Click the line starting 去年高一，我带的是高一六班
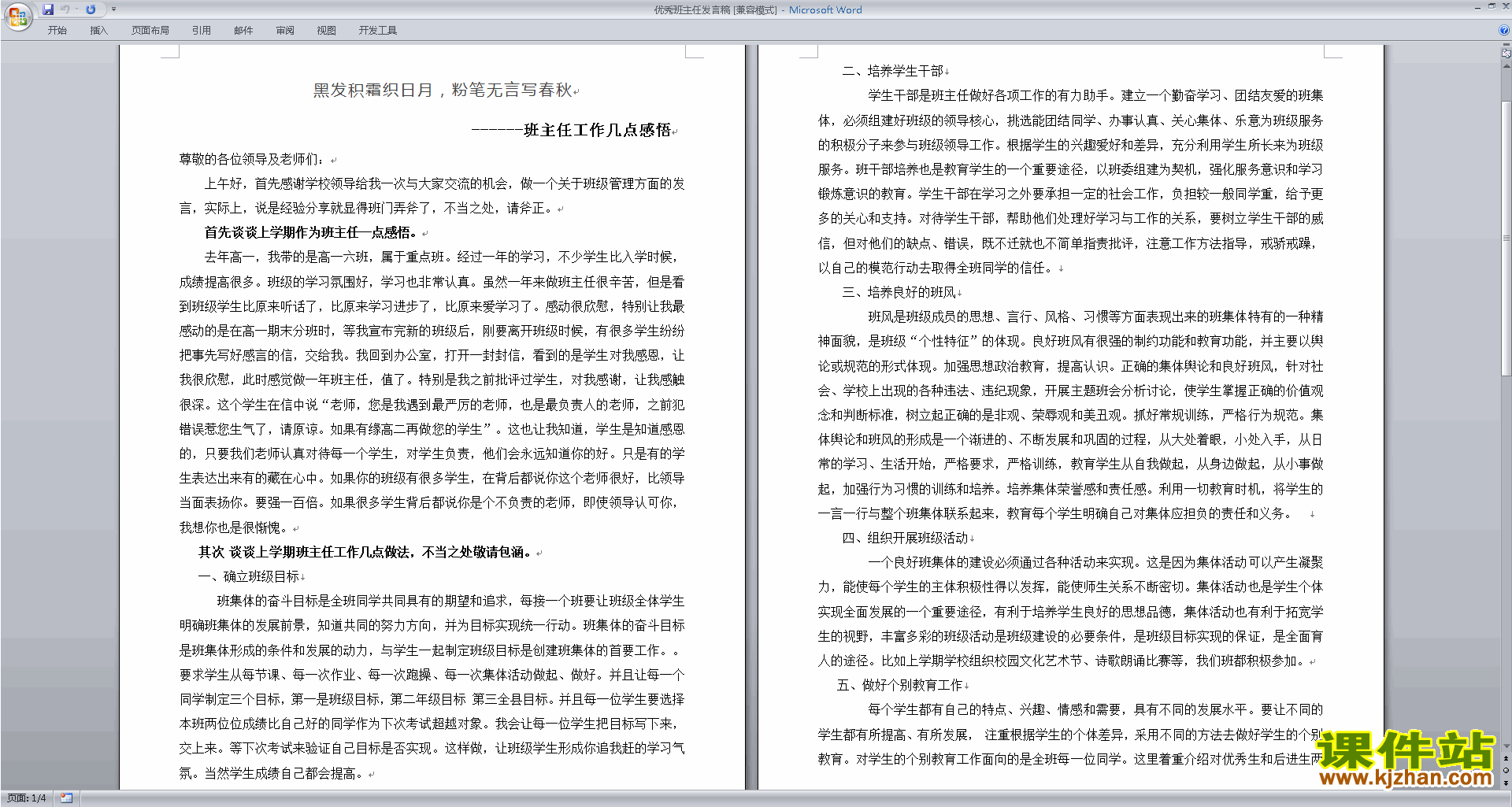The image size is (1512, 807). tap(441, 257)
